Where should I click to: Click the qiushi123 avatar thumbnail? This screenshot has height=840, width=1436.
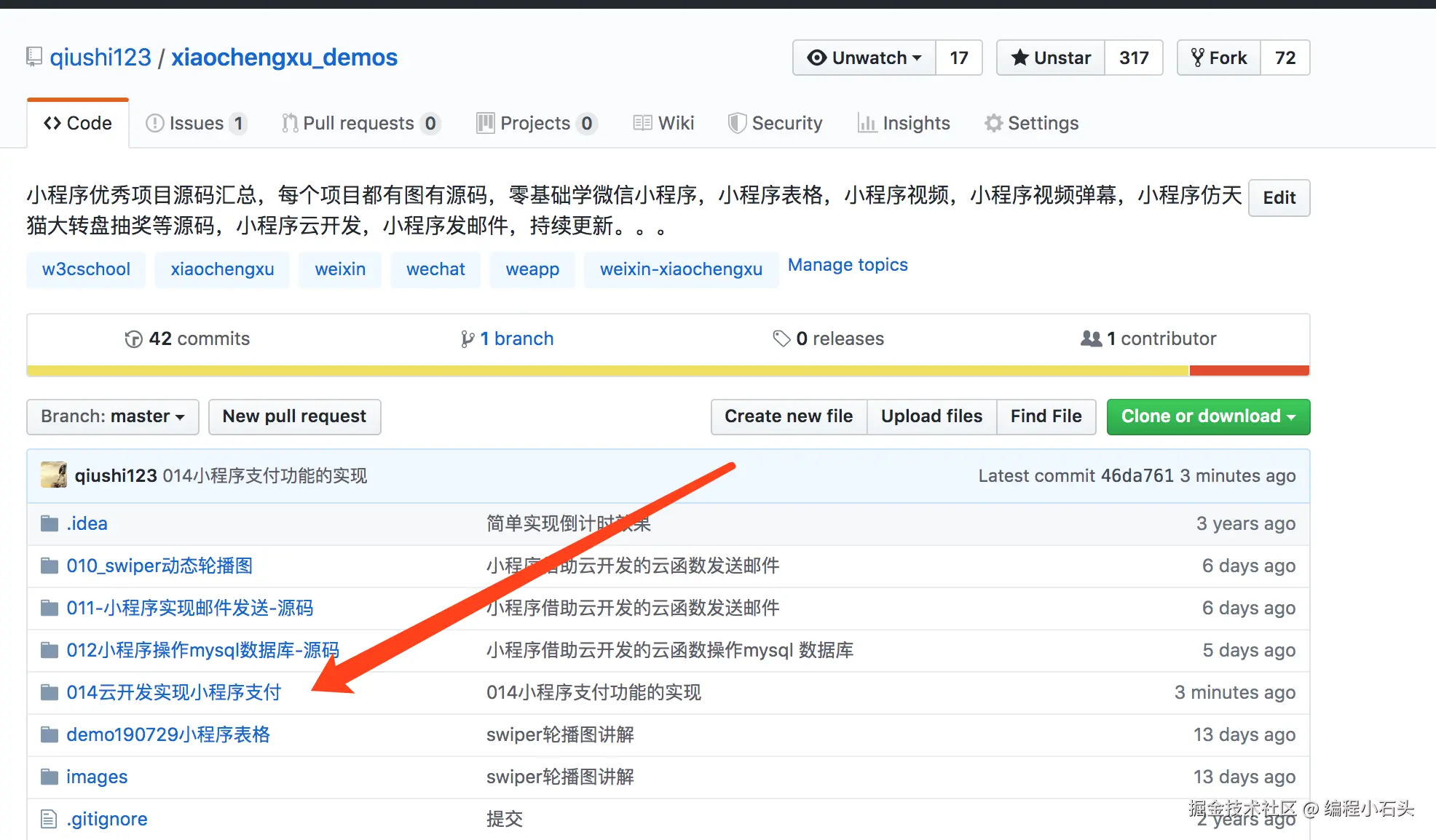54,475
